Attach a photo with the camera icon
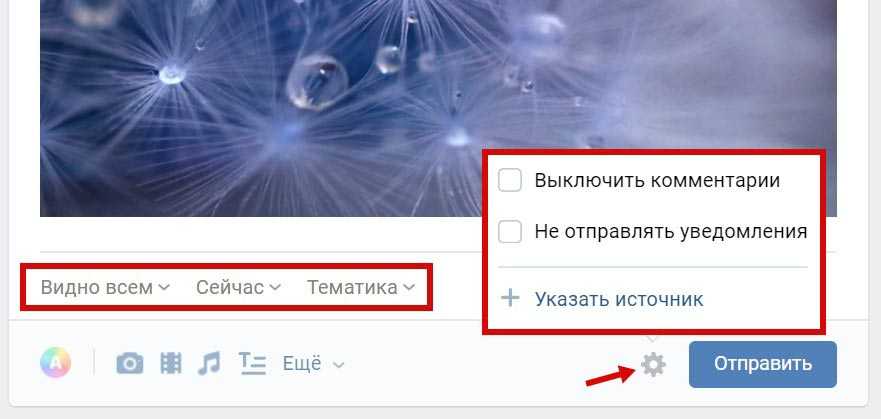881x419 pixels. coord(130,363)
